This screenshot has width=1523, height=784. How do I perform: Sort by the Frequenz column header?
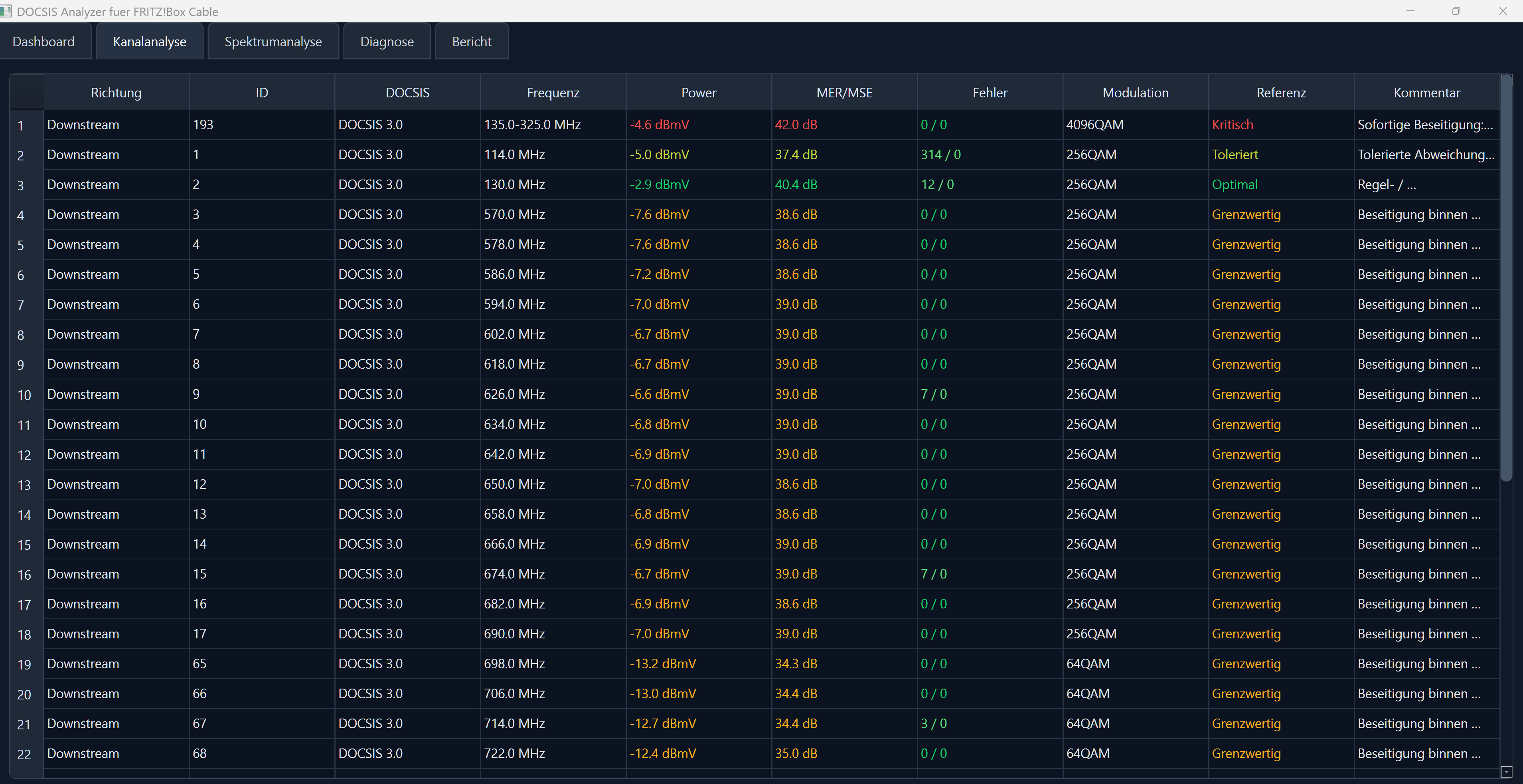[553, 92]
